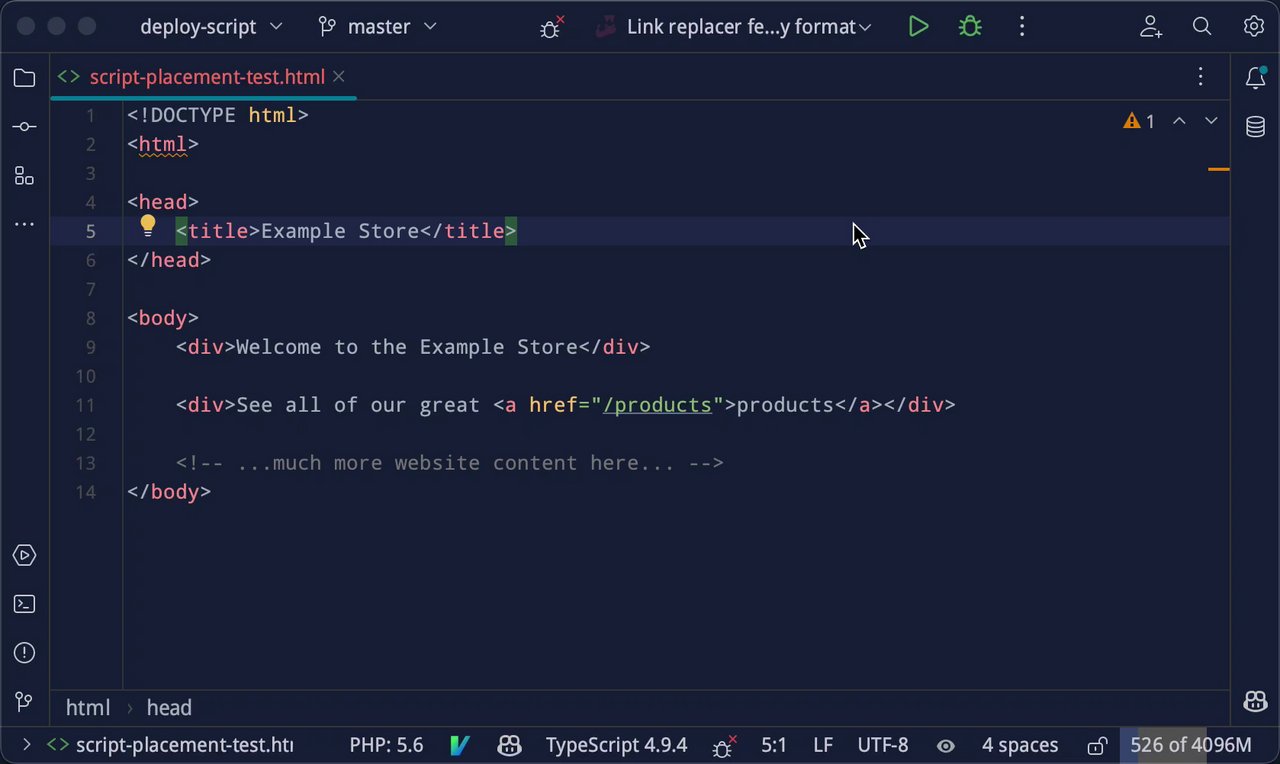Toggle the eye inspection widget in status bar
Viewport: 1280px width, 764px height.
[x=945, y=745]
